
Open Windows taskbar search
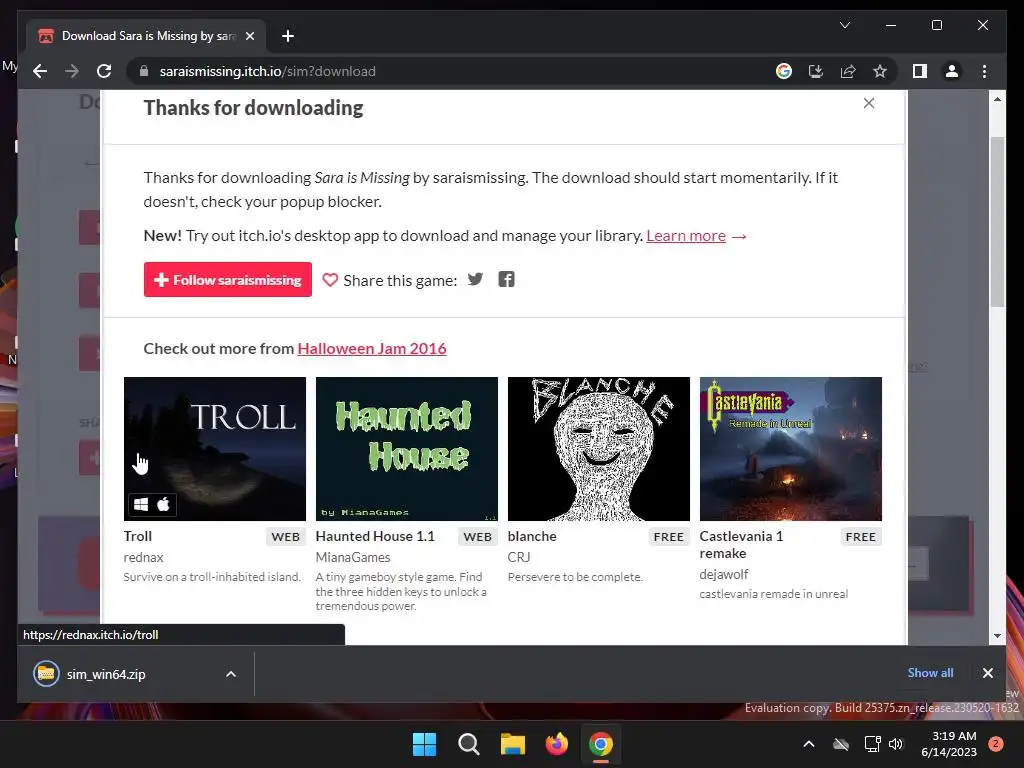pos(468,744)
